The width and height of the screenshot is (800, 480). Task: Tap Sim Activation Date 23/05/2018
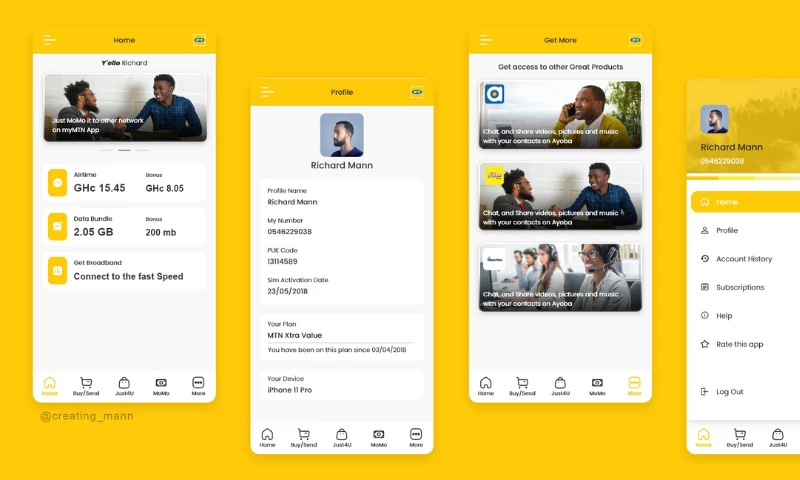pos(298,286)
